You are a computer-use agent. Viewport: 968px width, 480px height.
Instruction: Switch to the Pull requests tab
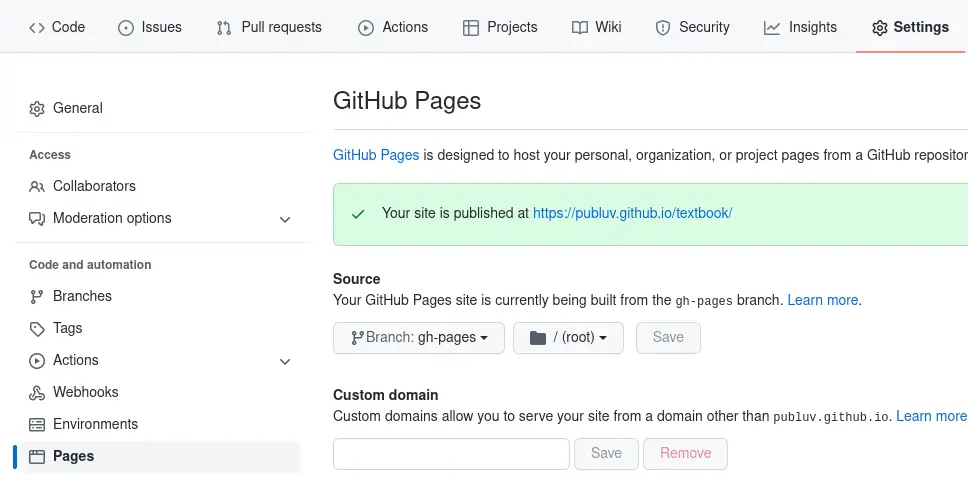click(x=269, y=27)
